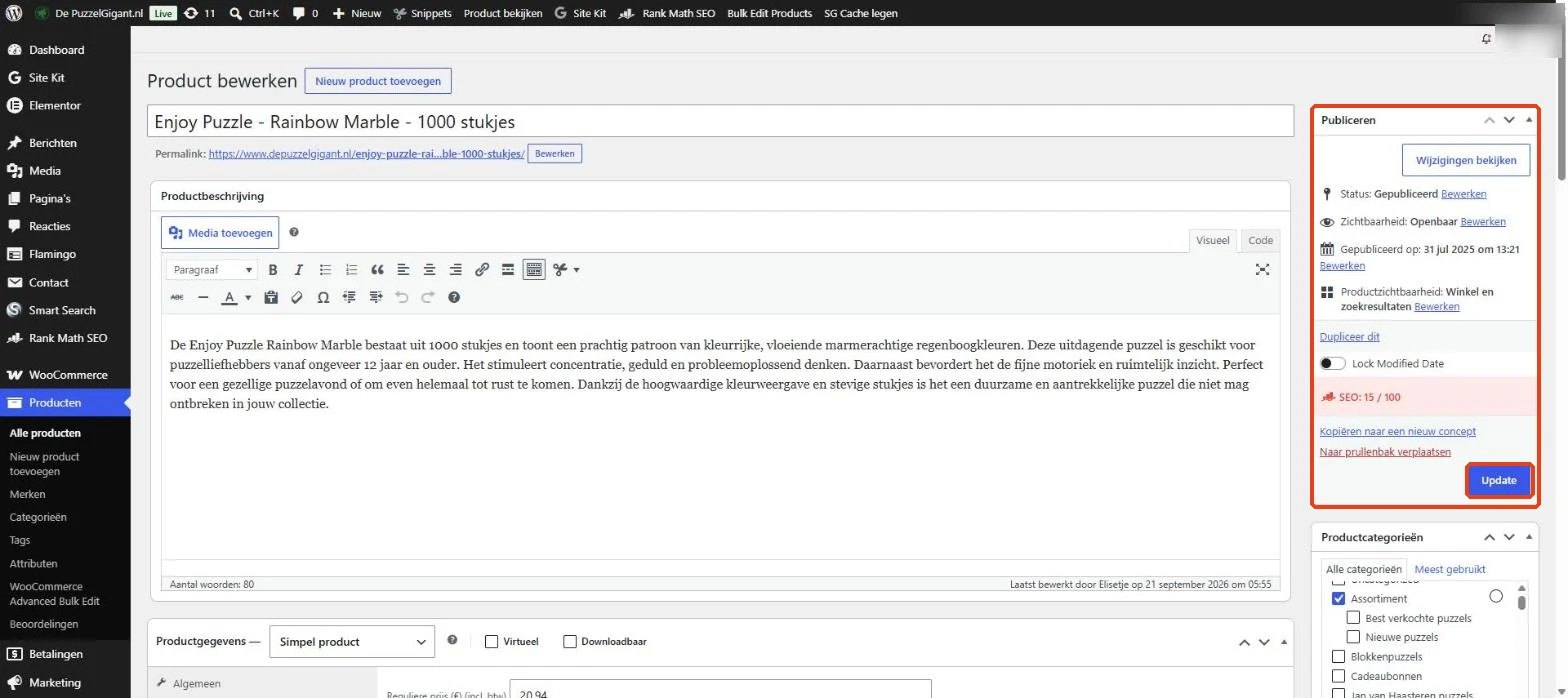Click the SG Cache legen admin bar item
Screen dimensions: 1568x698
click(x=861, y=13)
